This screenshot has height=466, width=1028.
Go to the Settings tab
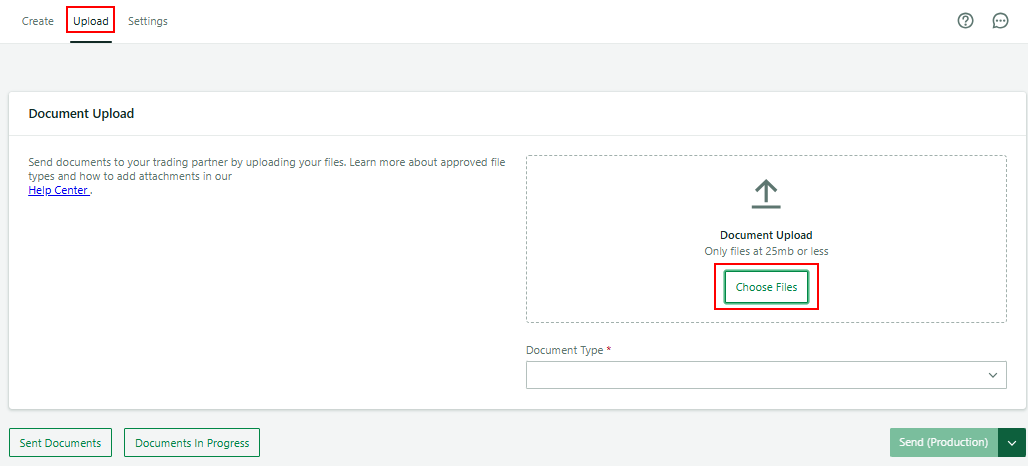pos(148,21)
